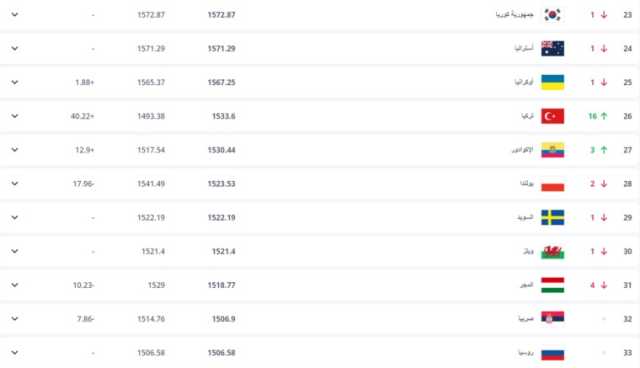Image resolution: width=640 pixels, height=368 pixels.
Task: Open the team name link beside Turkey flag
Action: click(527, 116)
